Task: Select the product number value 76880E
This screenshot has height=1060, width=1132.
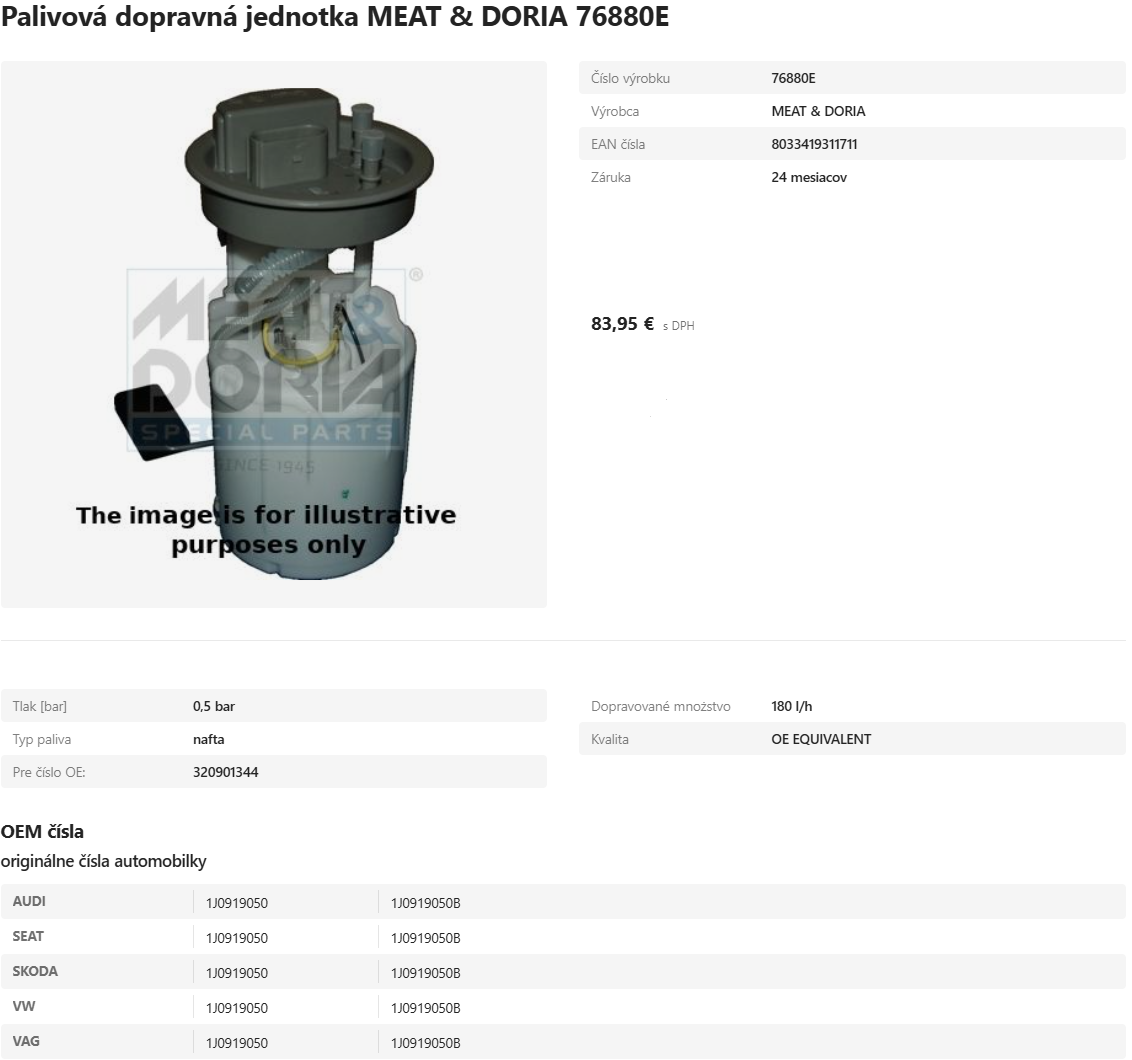Action: coord(793,78)
